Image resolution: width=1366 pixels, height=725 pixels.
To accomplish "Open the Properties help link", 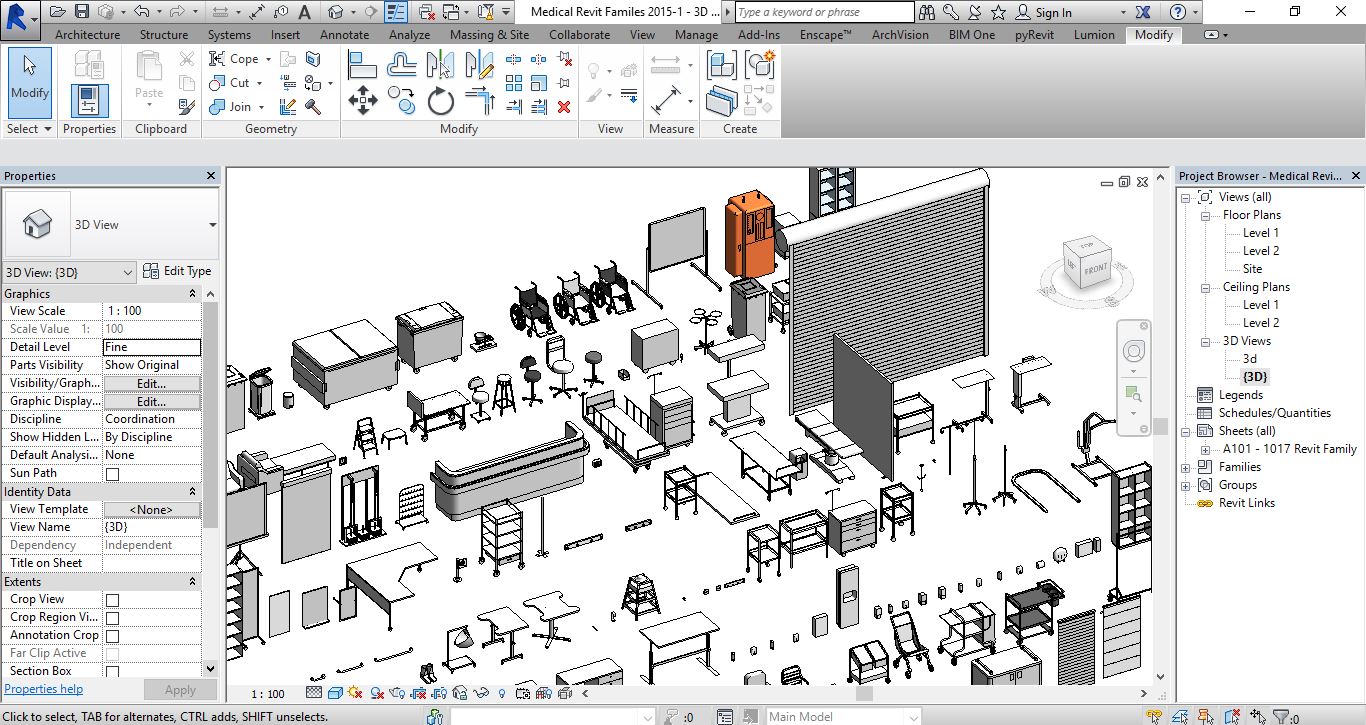I will coord(43,689).
